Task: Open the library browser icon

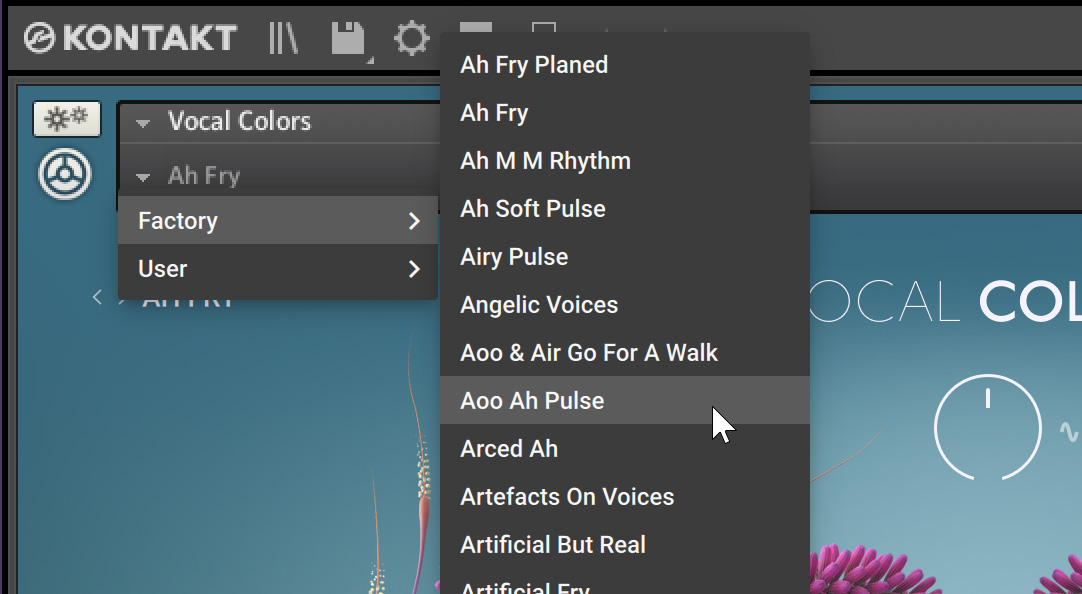Action: pyautogui.click(x=284, y=39)
